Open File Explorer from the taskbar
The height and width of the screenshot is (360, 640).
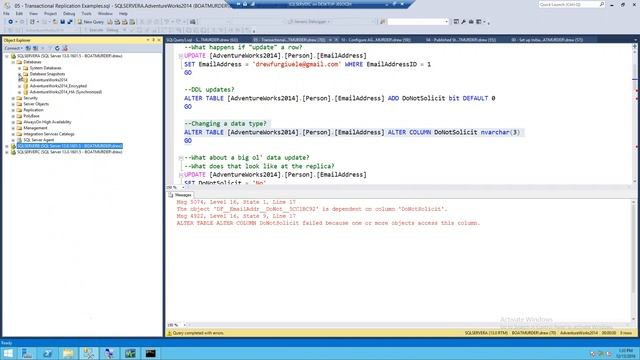[68, 353]
